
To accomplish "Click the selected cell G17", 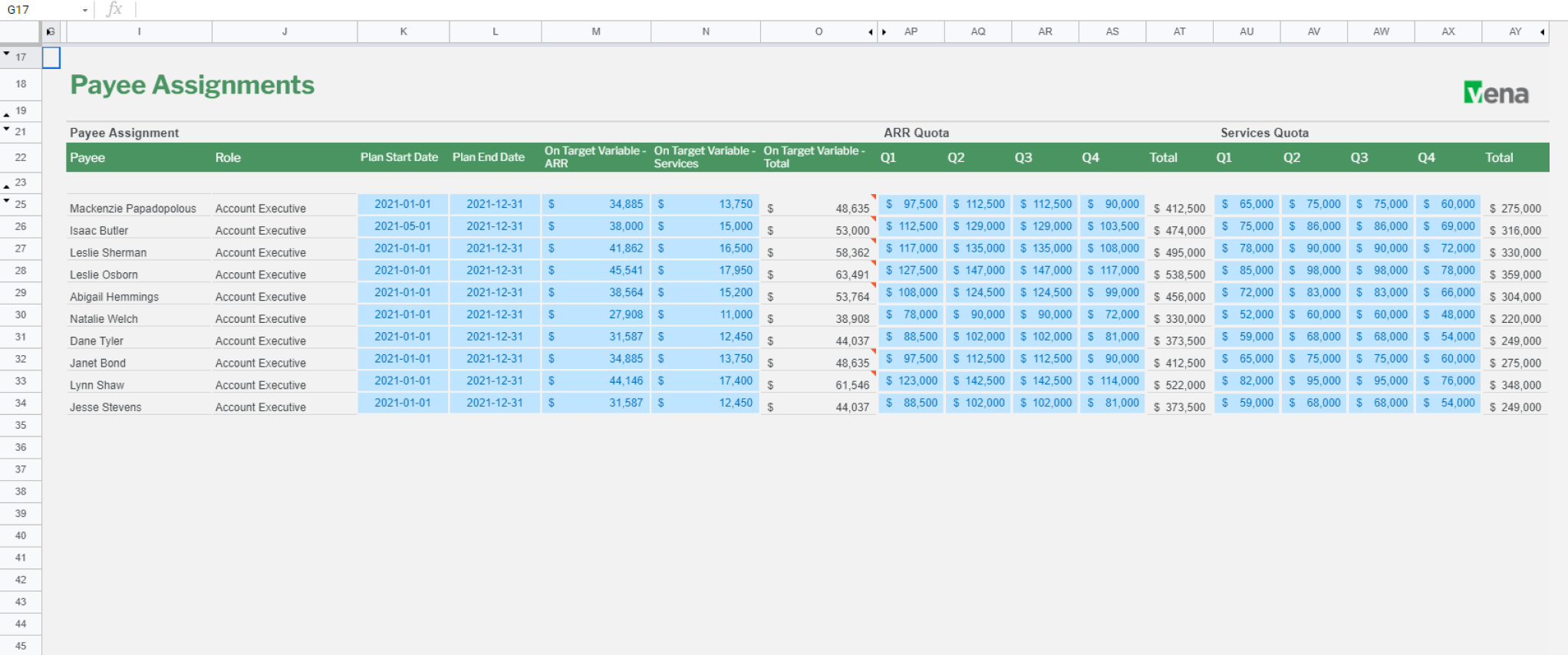I will coord(51,58).
